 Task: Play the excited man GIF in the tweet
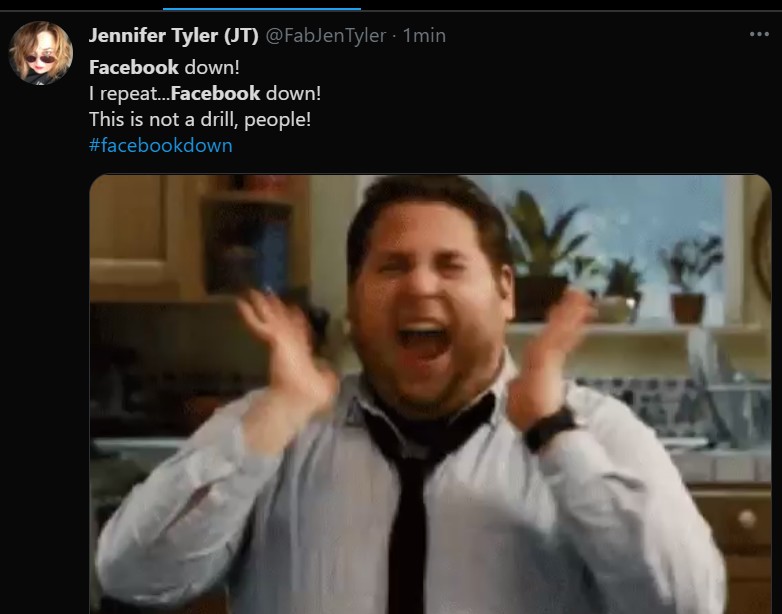click(x=430, y=394)
